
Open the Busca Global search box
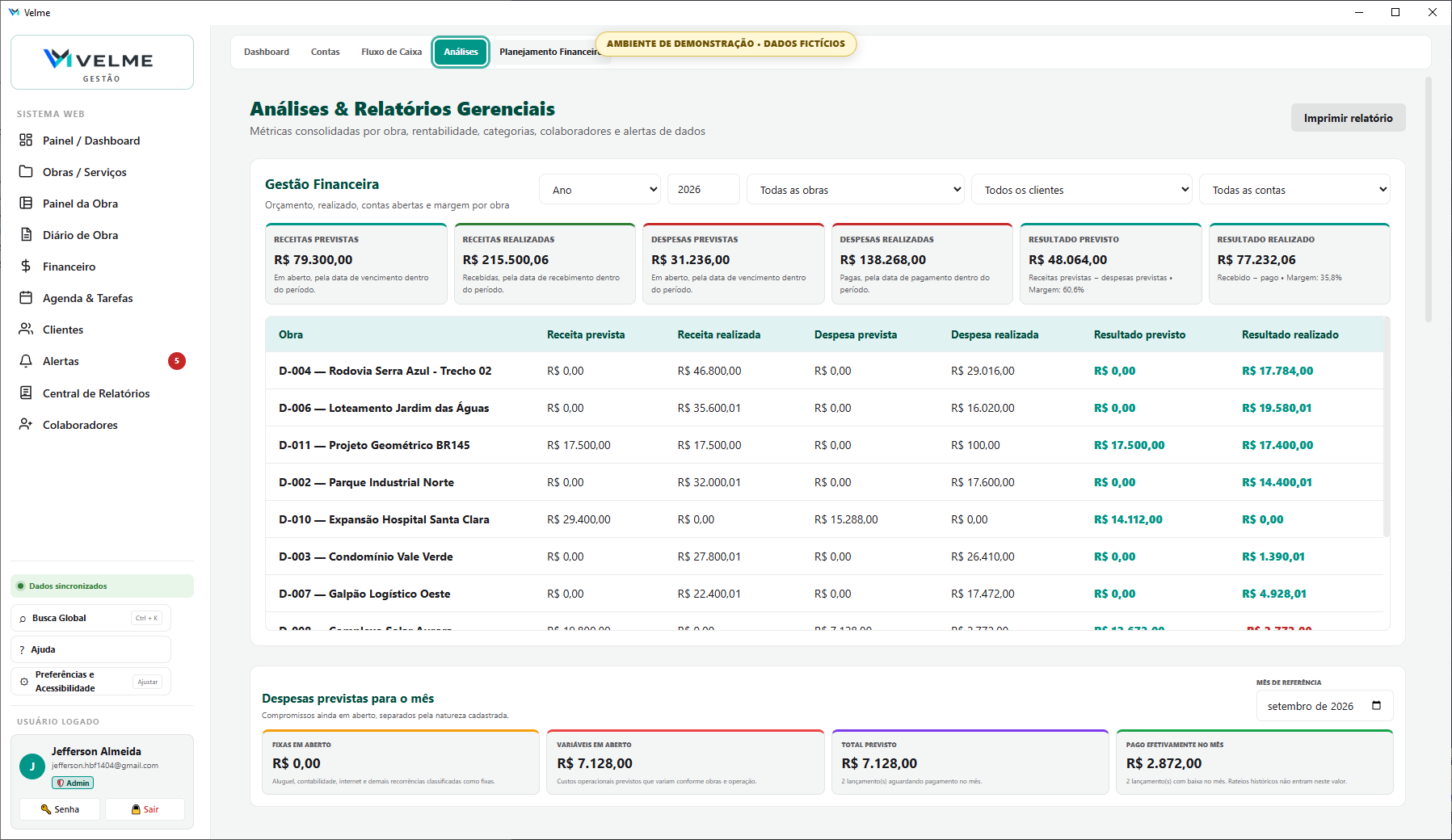90,619
